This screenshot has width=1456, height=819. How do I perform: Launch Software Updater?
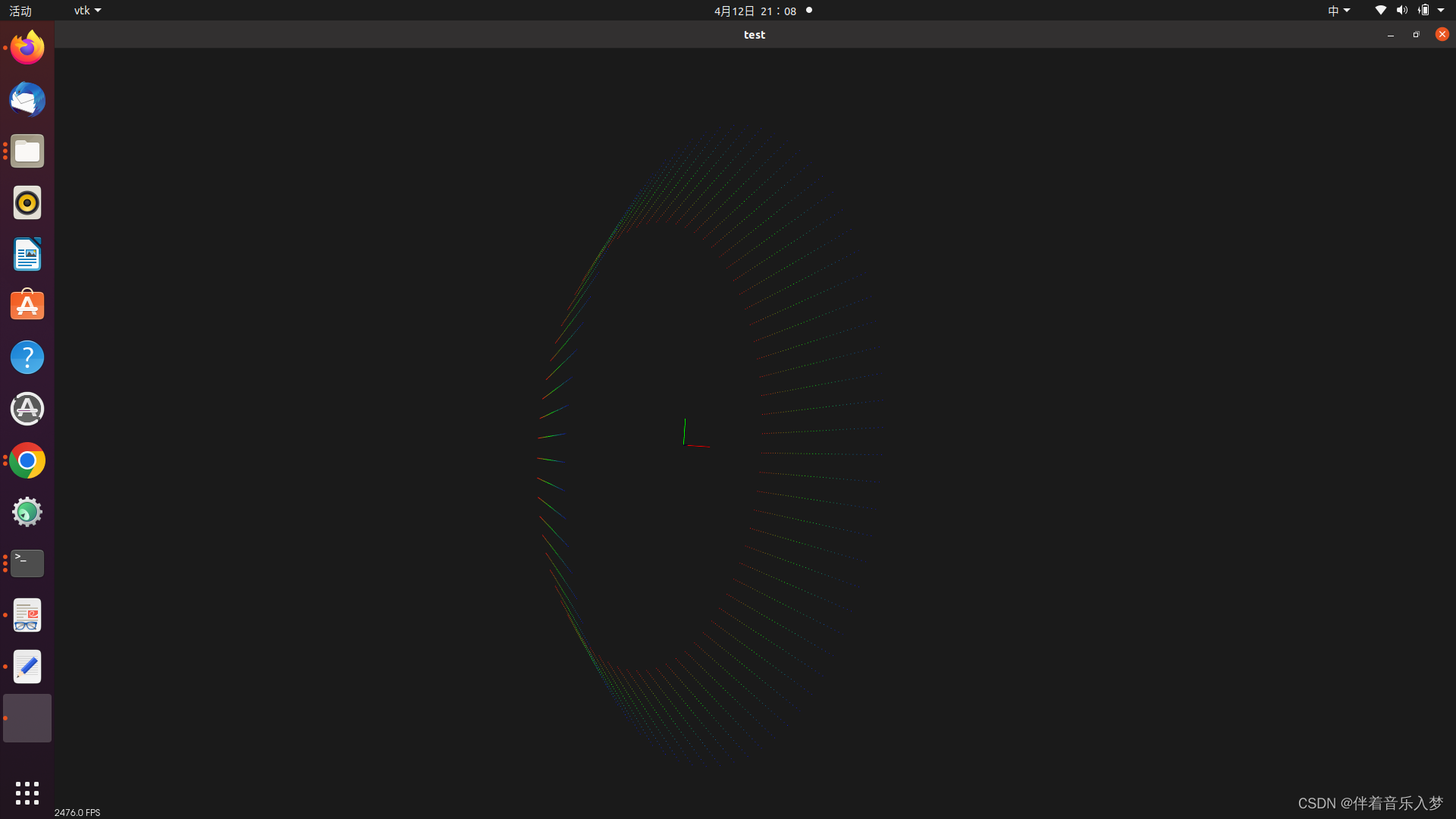27,409
